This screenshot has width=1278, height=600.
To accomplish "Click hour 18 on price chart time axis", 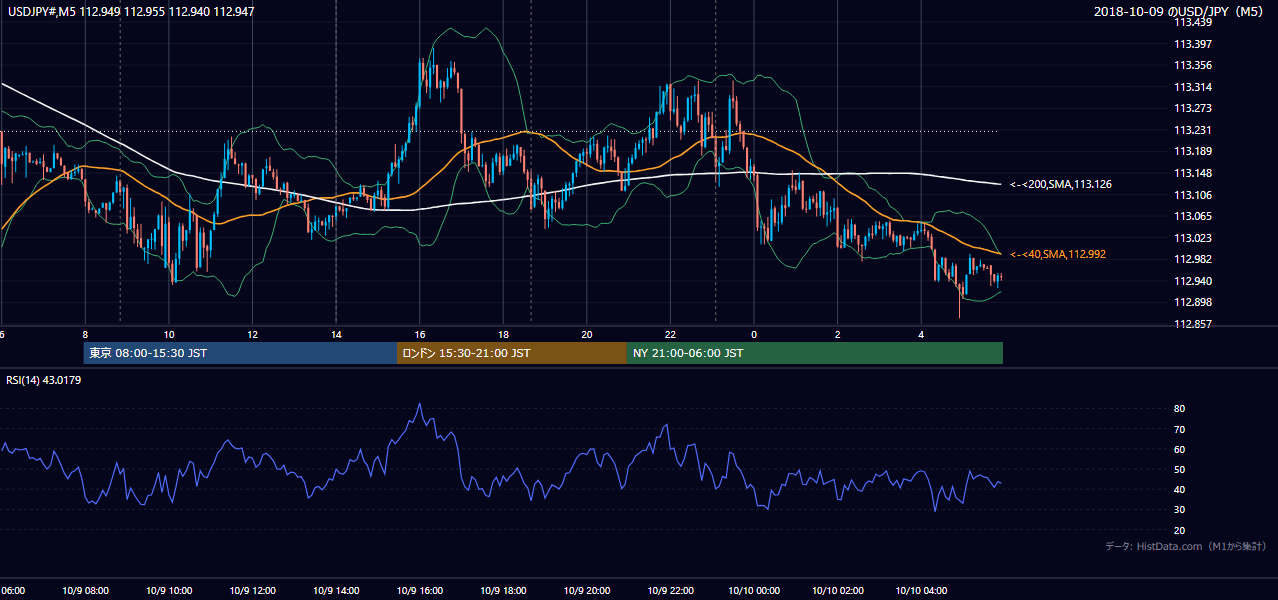I will [x=503, y=334].
